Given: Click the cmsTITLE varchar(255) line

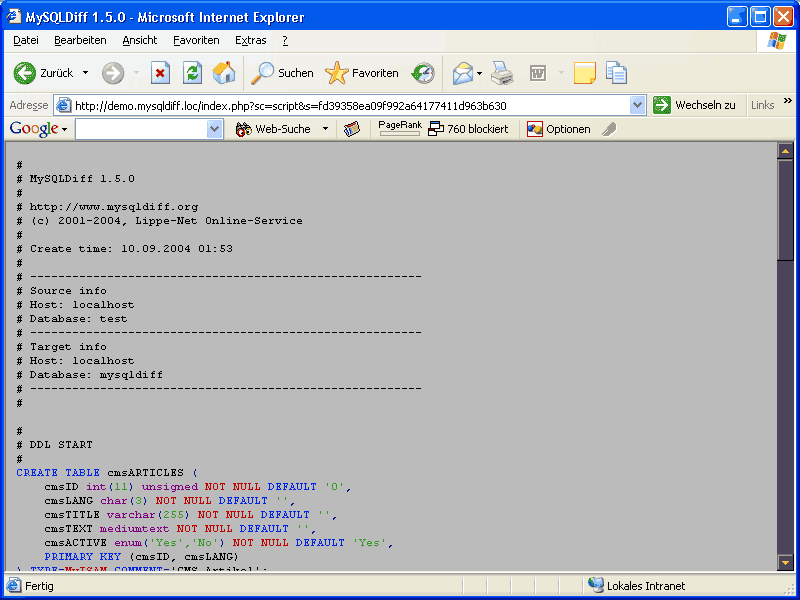Looking at the screenshot, I should [191, 515].
